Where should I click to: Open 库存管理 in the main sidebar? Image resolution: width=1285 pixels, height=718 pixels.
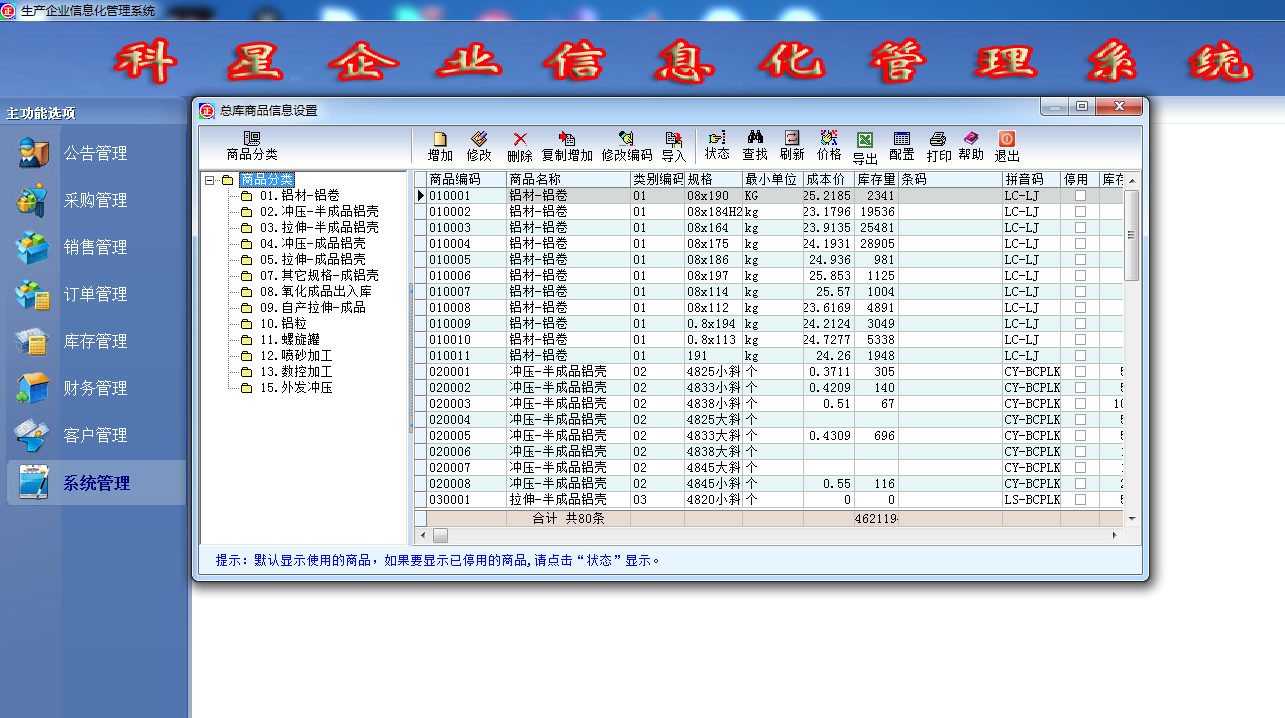coord(95,342)
